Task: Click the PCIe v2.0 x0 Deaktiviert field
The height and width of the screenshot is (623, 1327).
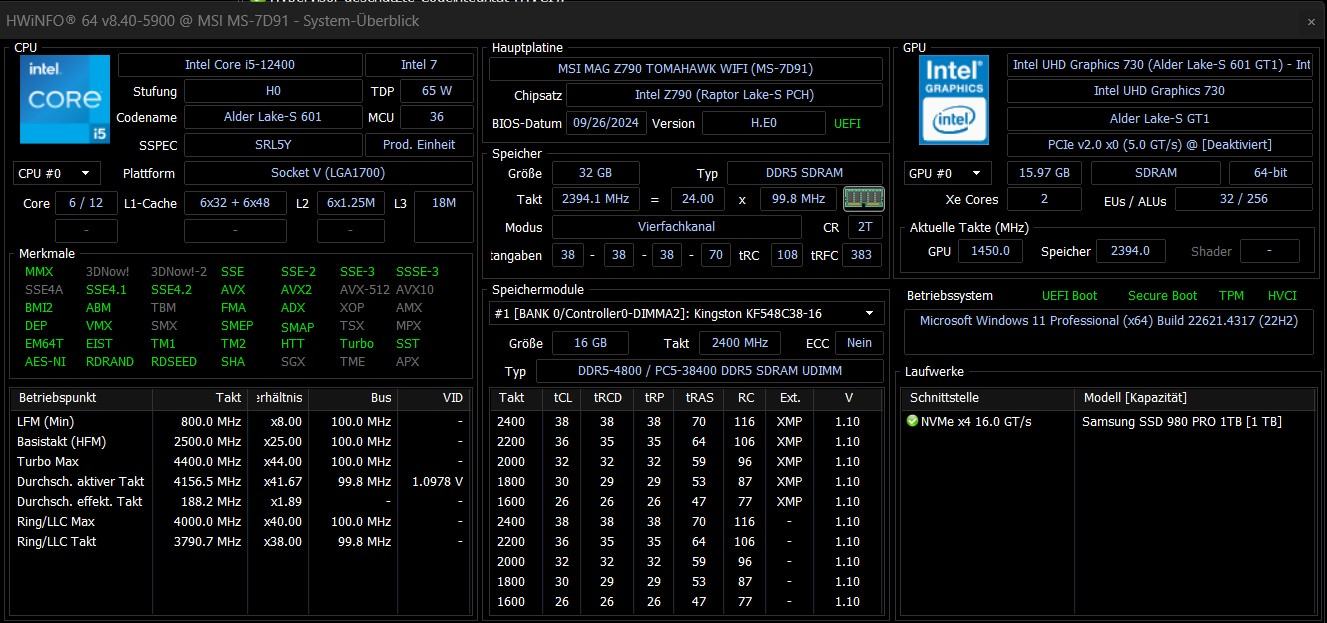Action: click(x=1159, y=145)
